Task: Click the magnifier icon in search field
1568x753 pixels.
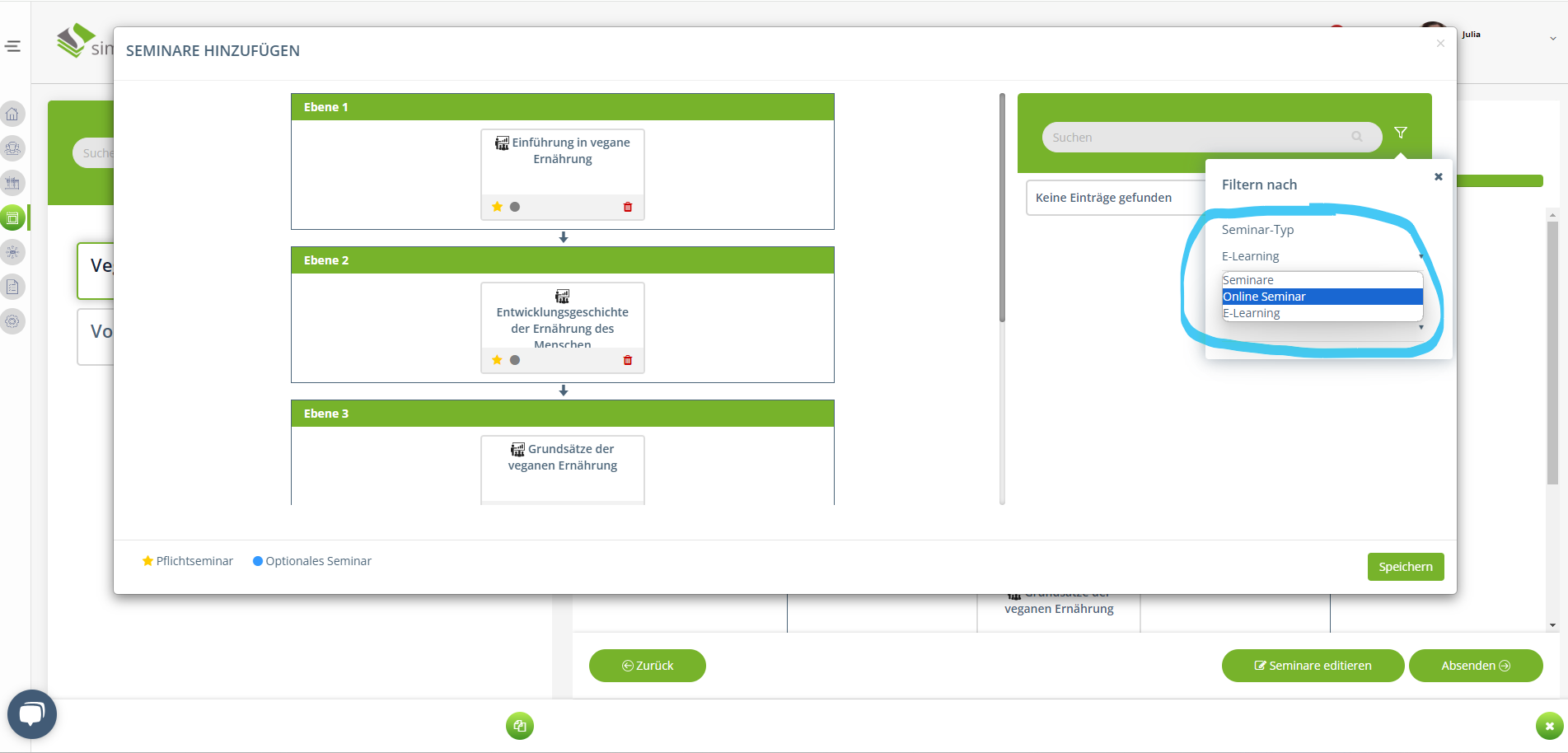Action: 1356,137
